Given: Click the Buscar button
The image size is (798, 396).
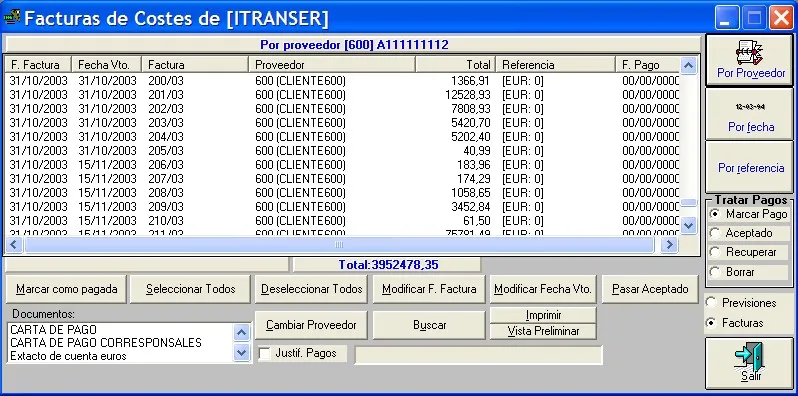Looking at the screenshot, I should coord(429,325).
